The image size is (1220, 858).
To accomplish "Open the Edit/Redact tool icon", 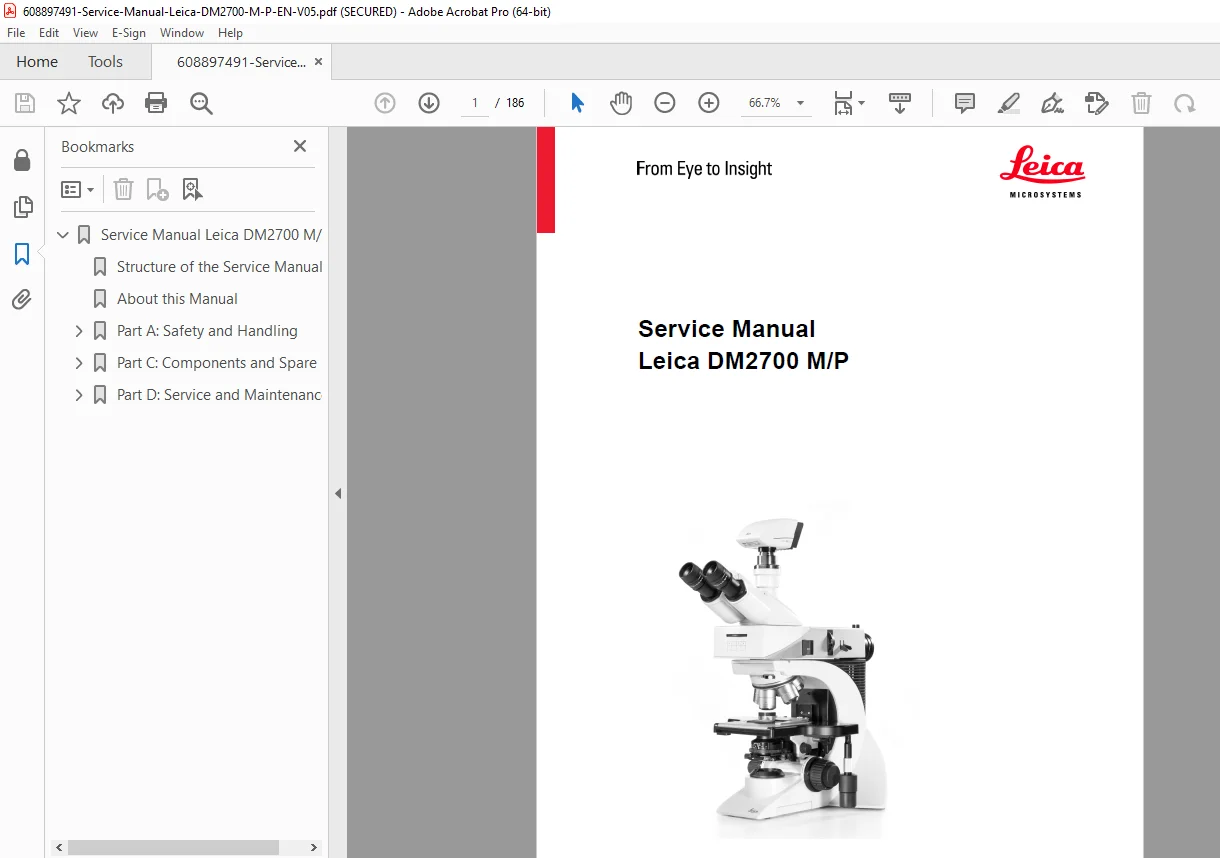I will click(x=1097, y=103).
